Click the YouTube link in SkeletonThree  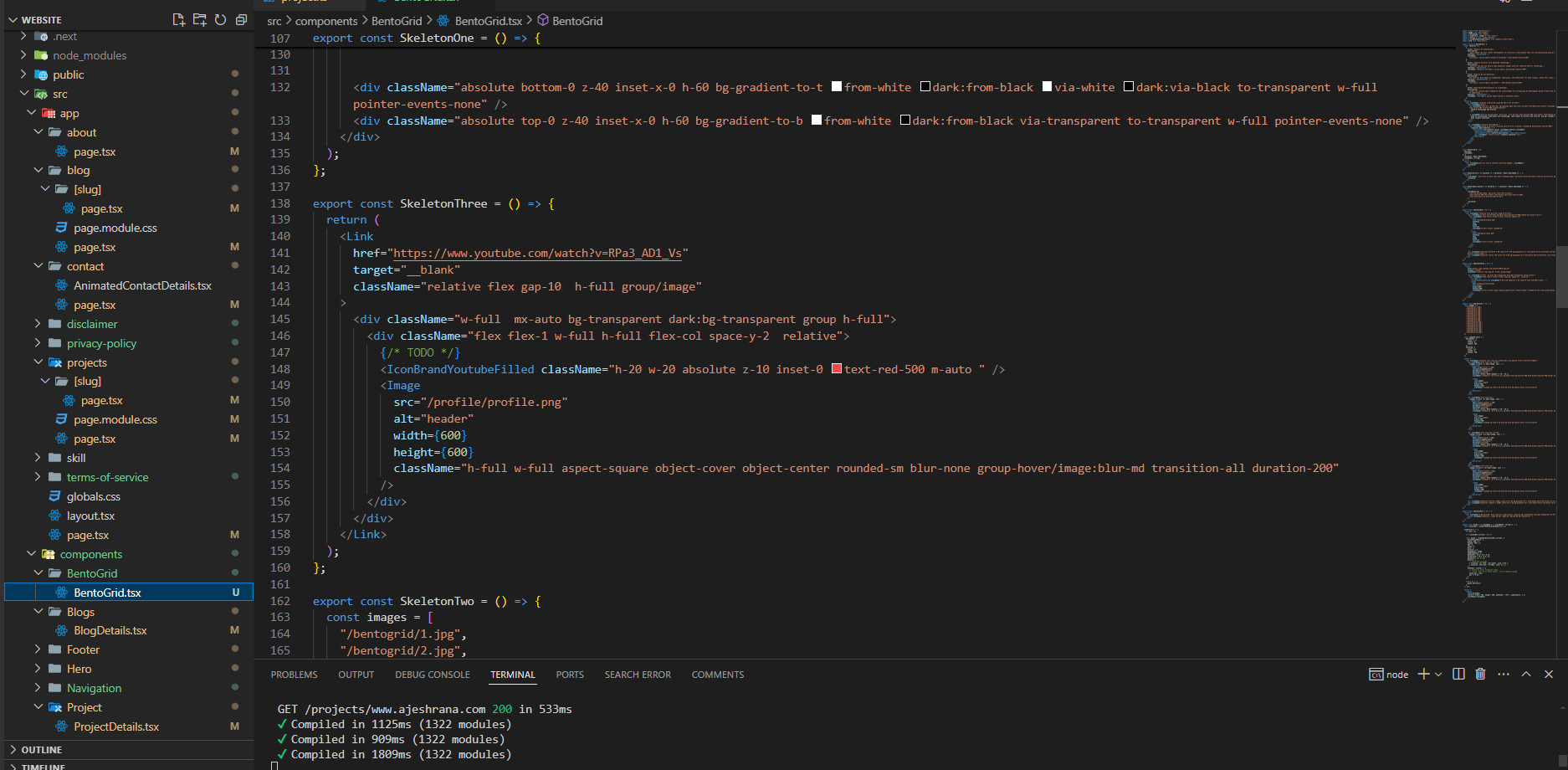536,253
